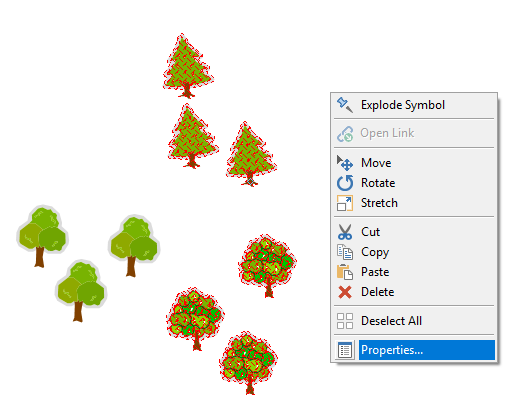The image size is (506, 402).
Task: Click the bottom selected round tree symbol
Action: [x=248, y=363]
